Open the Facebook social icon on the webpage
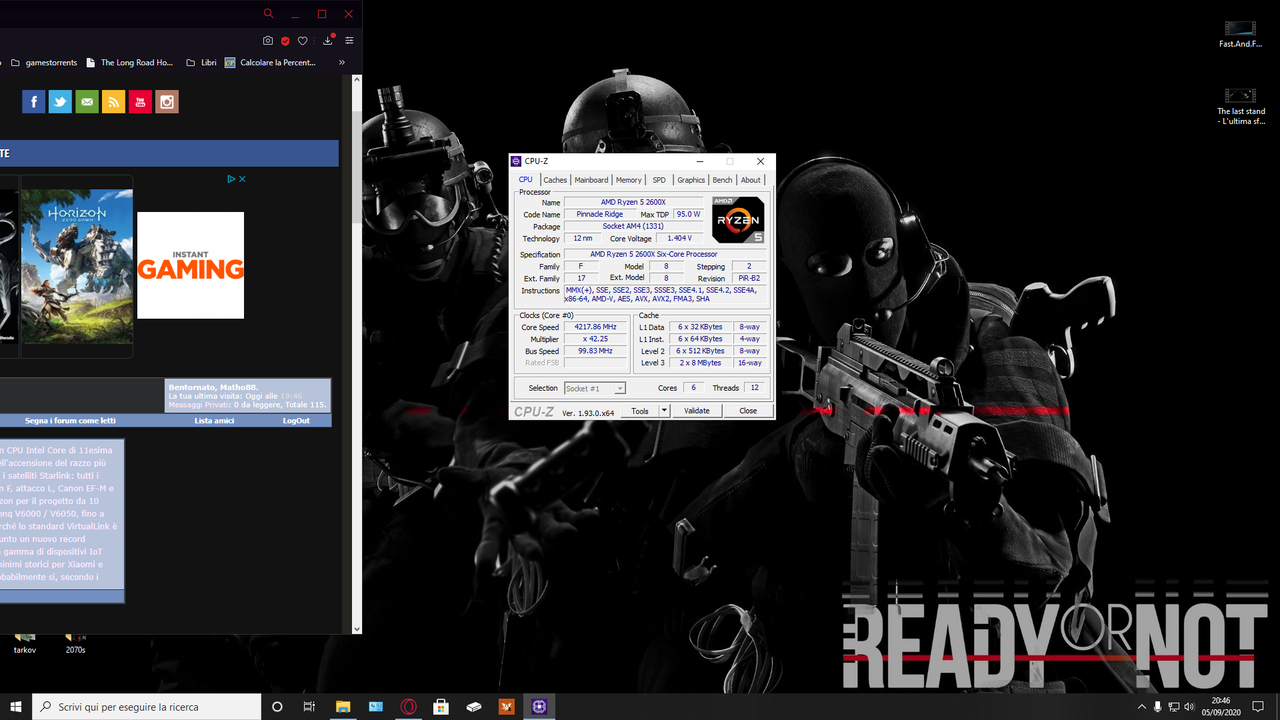The height and width of the screenshot is (720, 1280). (x=34, y=102)
